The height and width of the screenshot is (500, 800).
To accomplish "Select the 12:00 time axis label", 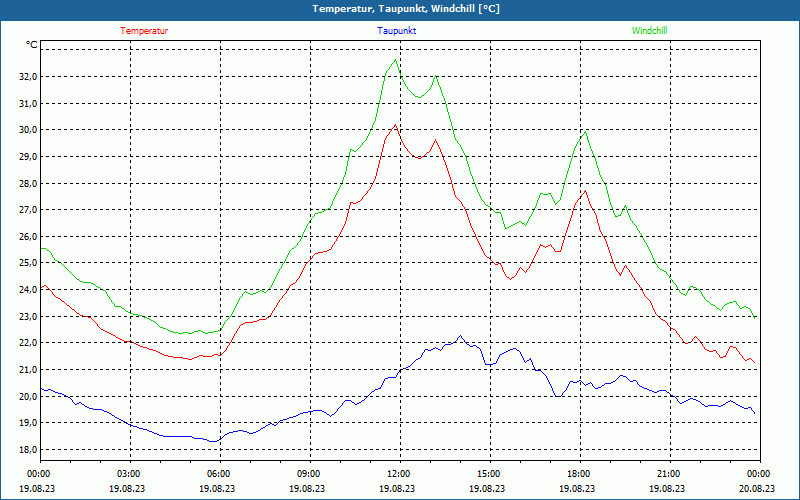I will click(x=398, y=474).
